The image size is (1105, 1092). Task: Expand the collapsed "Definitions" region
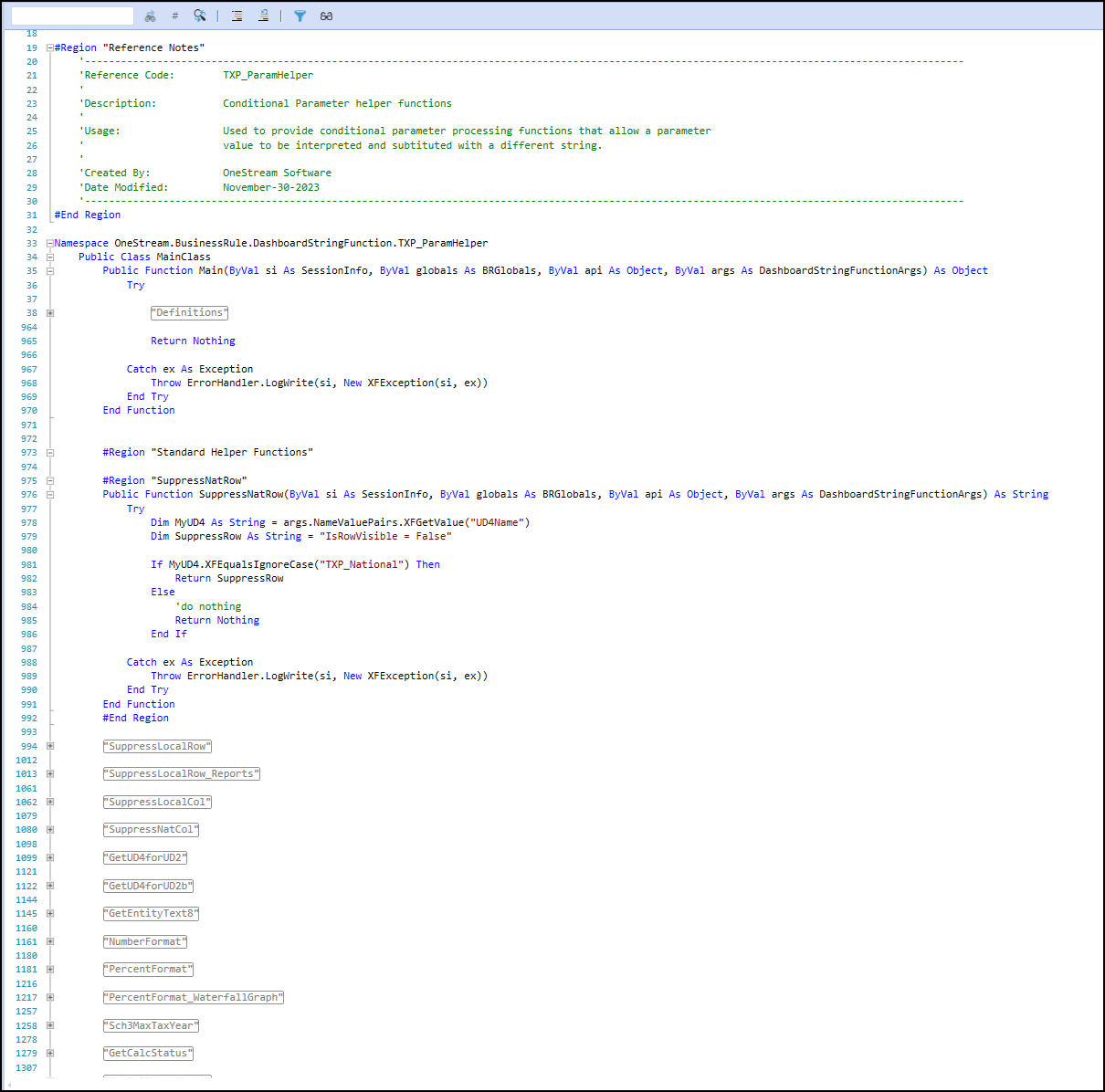point(49,312)
